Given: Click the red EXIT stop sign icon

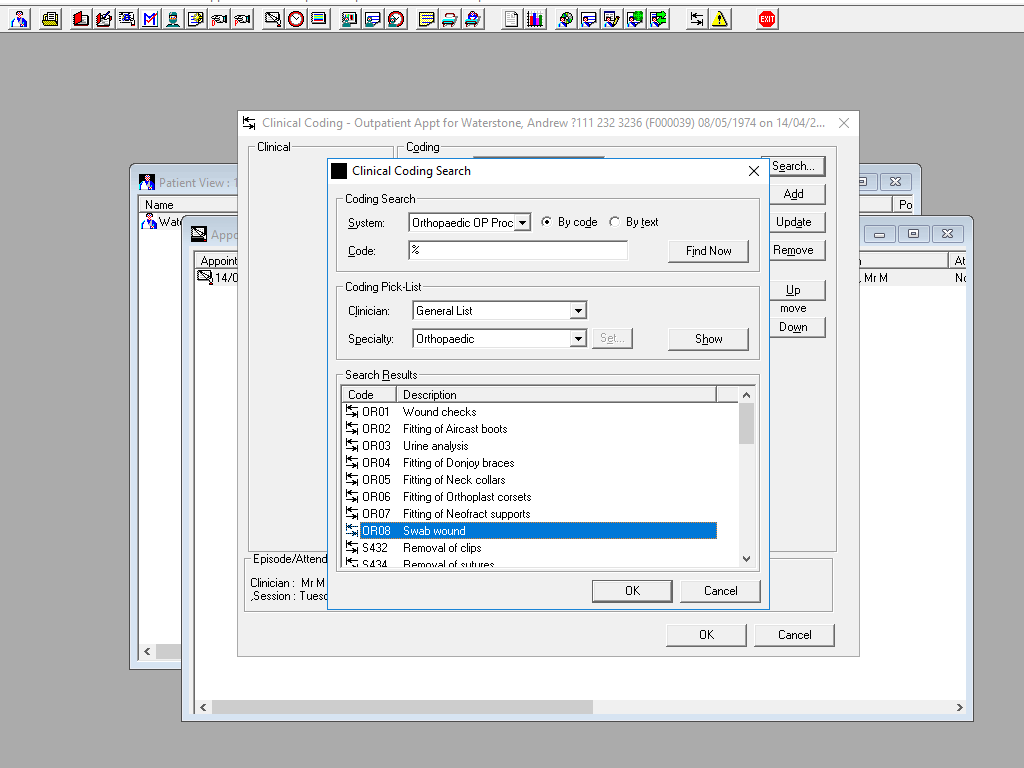Looking at the screenshot, I should (767, 19).
